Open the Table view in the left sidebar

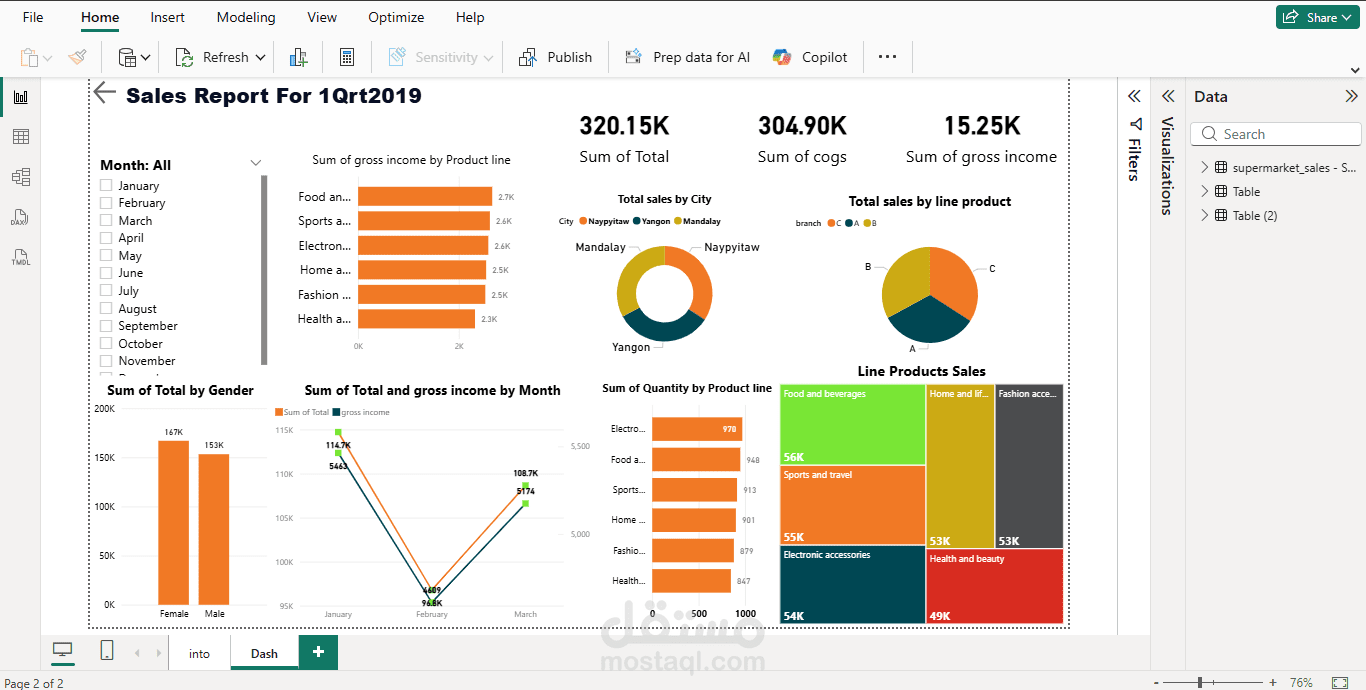(21, 136)
